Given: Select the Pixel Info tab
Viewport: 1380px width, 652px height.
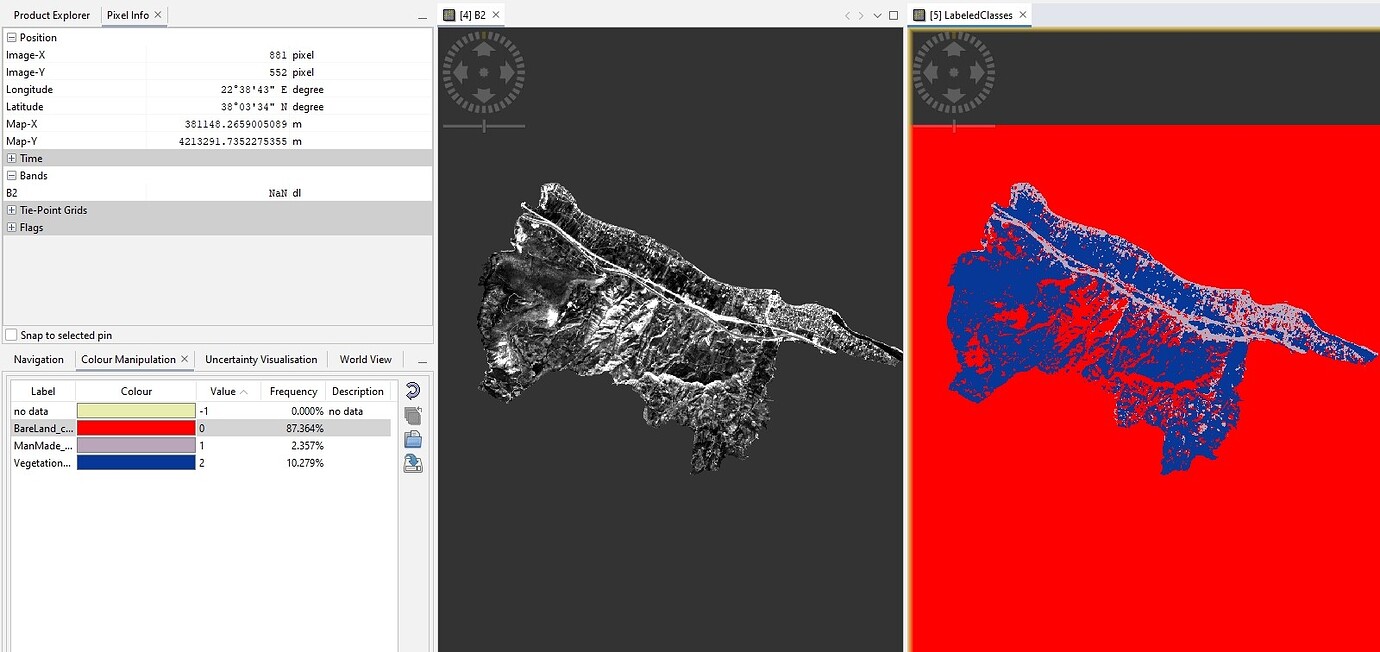Looking at the screenshot, I should click(128, 15).
